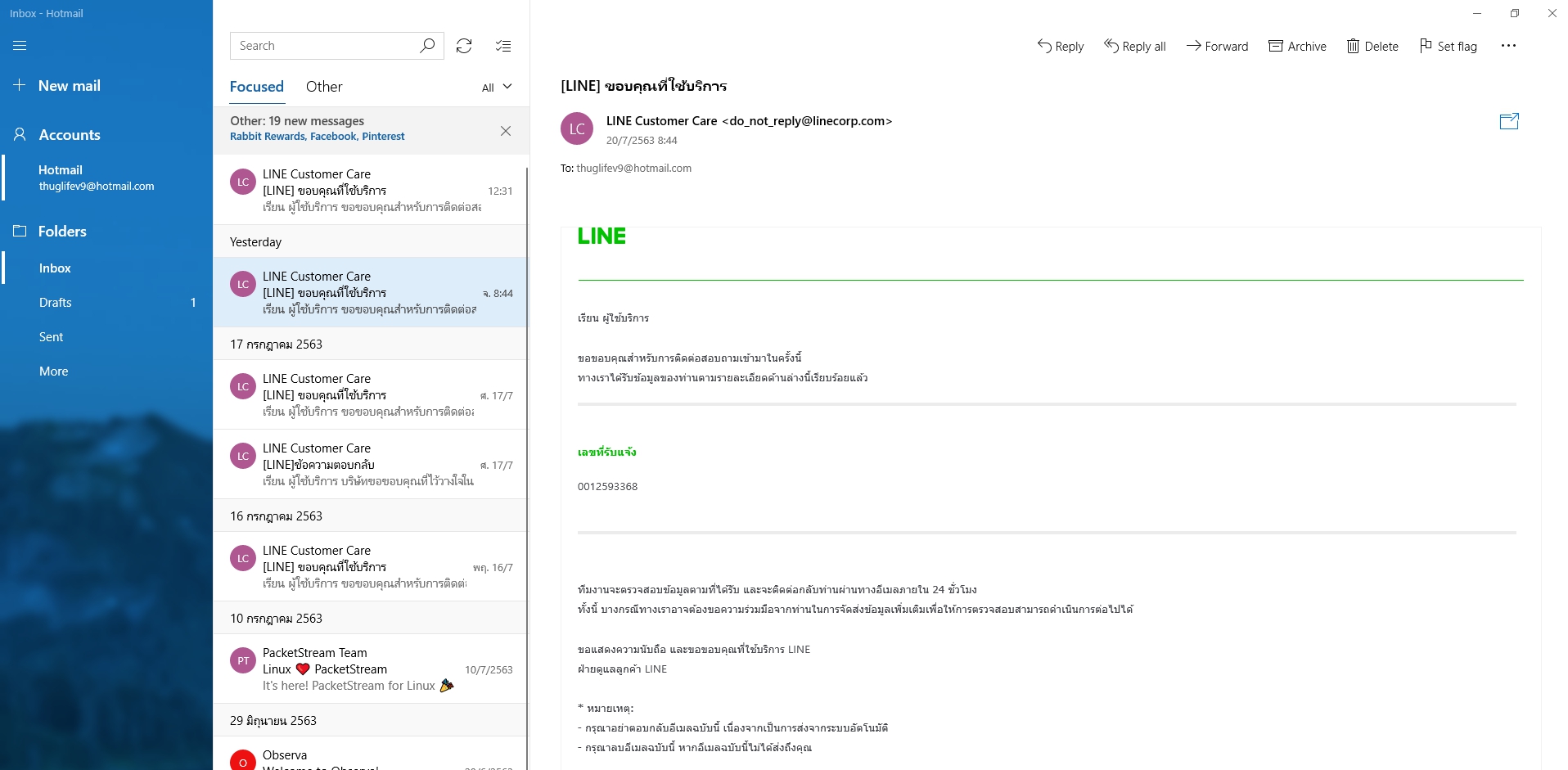Archive the open message

[x=1297, y=47]
